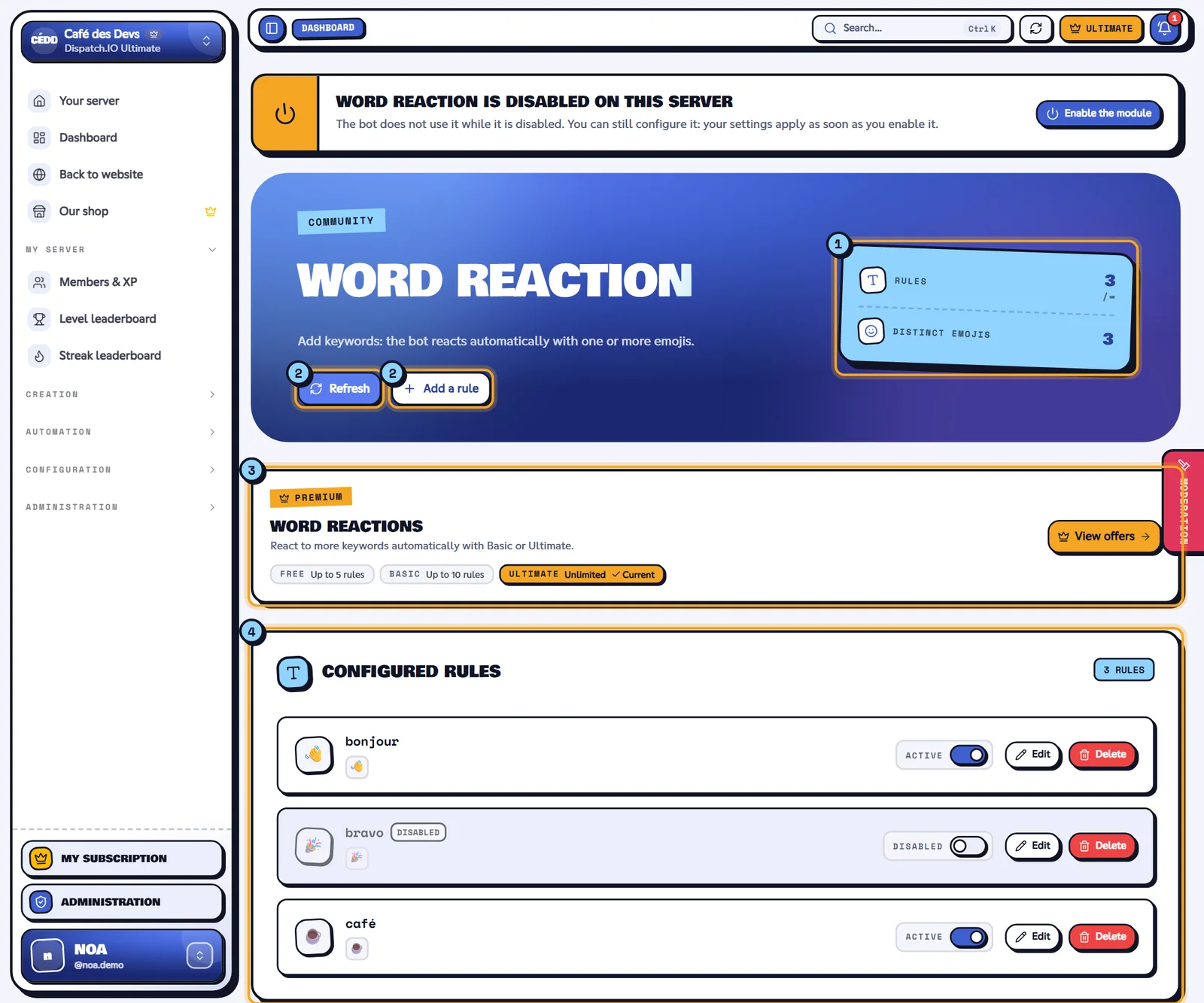Screen dimensions: 1204x1003
Task: Toggle the sidebar panel icon
Action: click(272, 29)
